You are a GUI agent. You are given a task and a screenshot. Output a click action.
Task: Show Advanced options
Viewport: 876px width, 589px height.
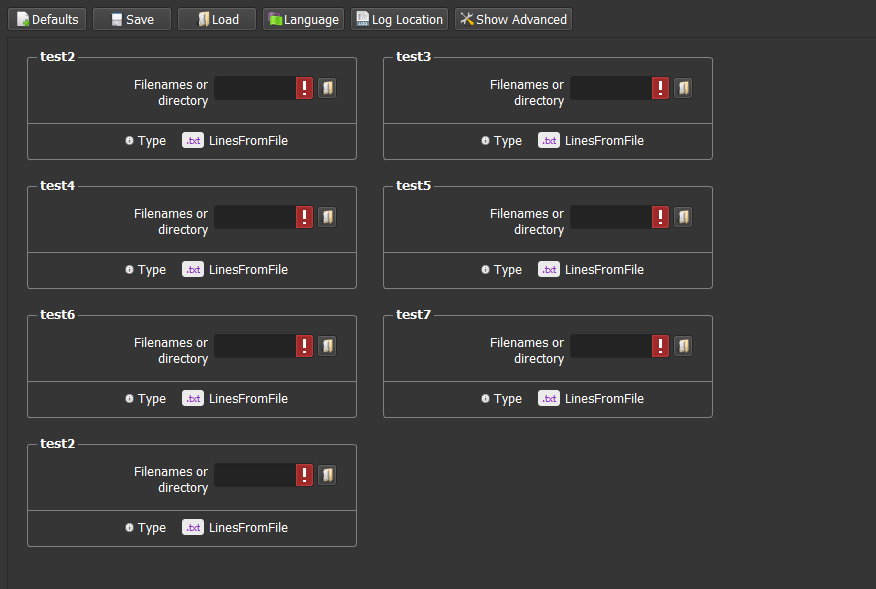pyautogui.click(x=513, y=19)
